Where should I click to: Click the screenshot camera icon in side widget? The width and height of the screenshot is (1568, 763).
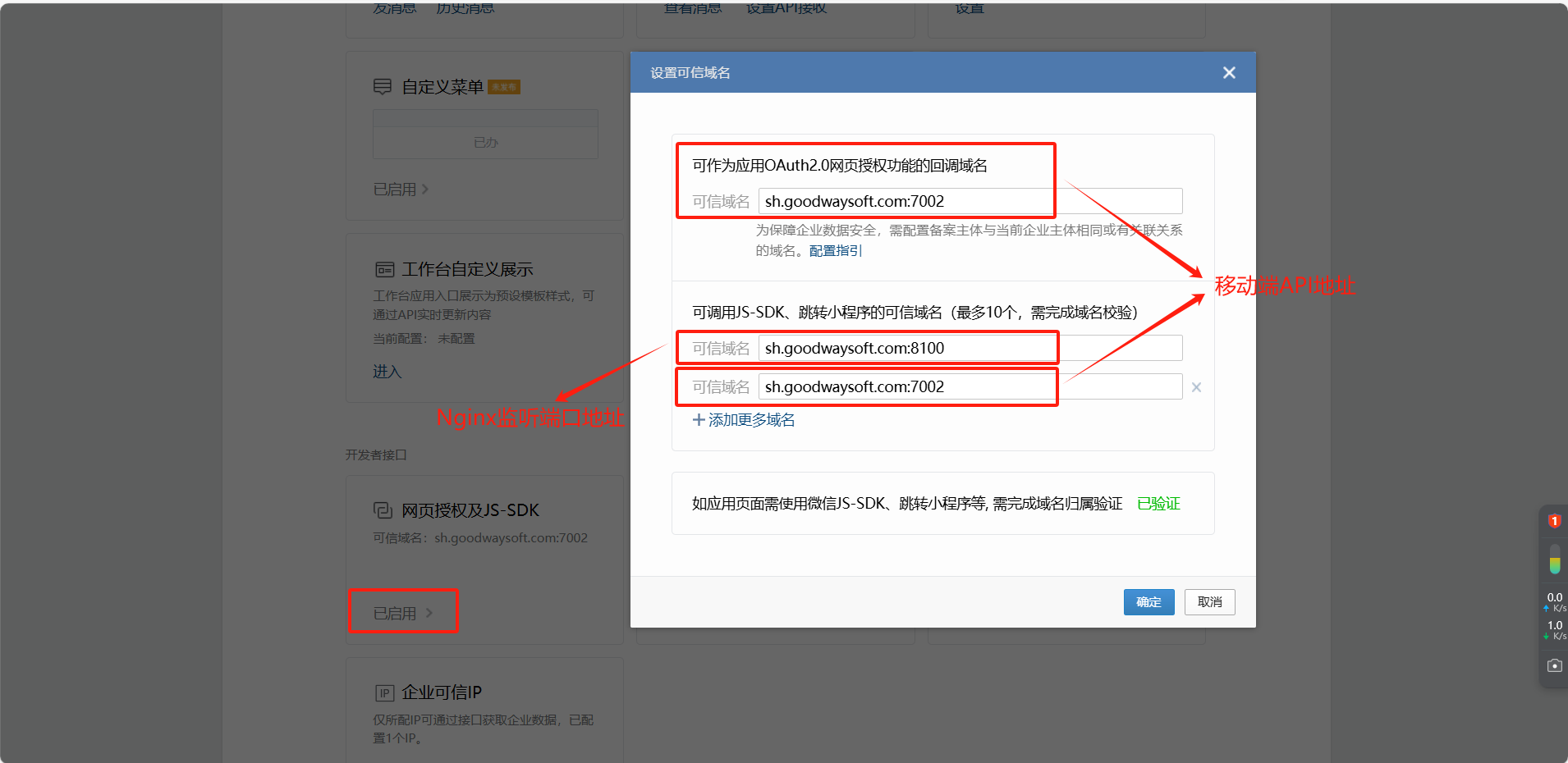1554,665
